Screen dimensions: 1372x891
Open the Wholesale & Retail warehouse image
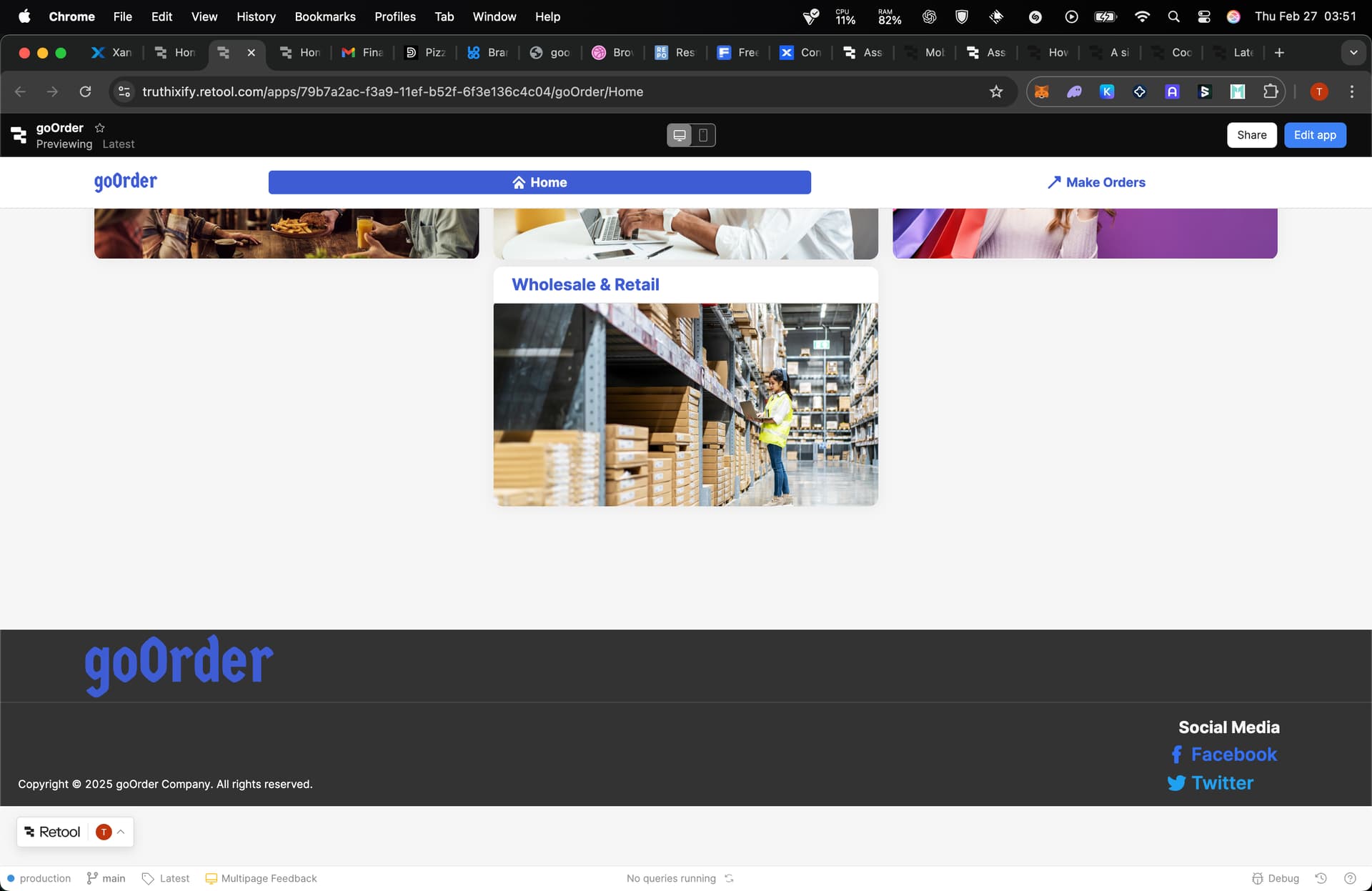[x=685, y=404]
